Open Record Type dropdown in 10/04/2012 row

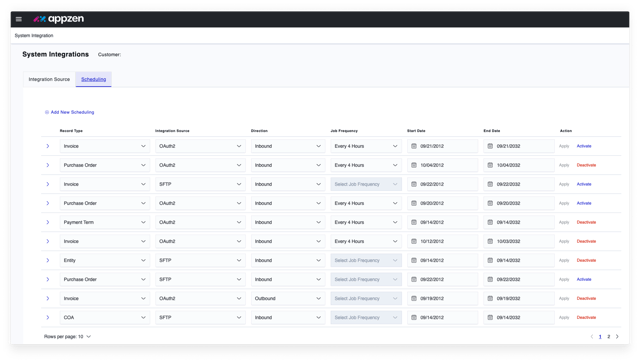click(x=104, y=165)
